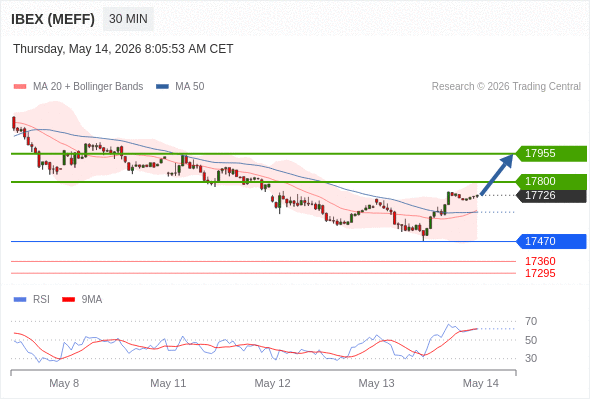The image size is (590, 400).
Task: Click the 30 MIN timeframe badge
Action: coord(128,19)
